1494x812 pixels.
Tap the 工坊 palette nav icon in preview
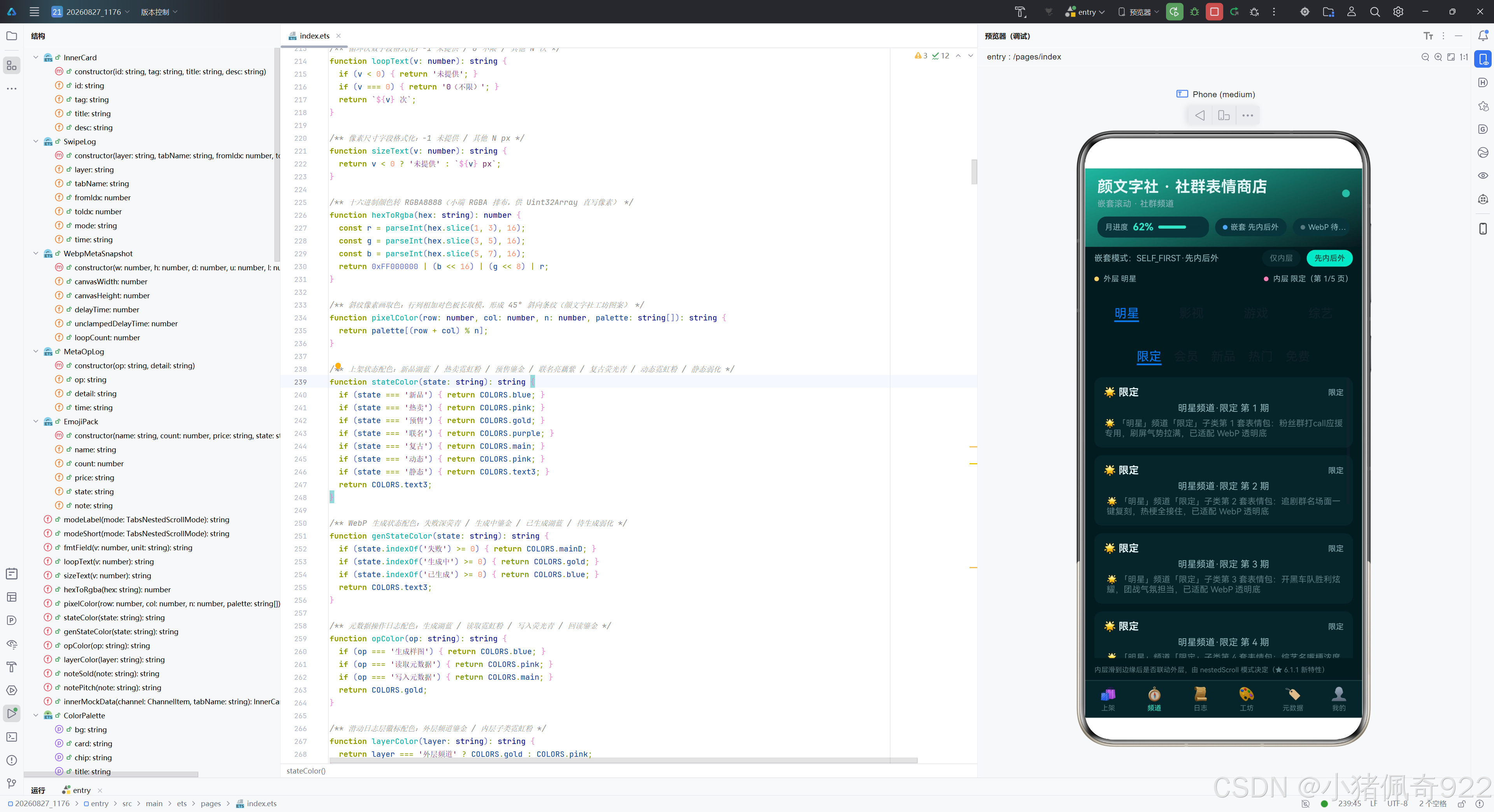point(1246,698)
